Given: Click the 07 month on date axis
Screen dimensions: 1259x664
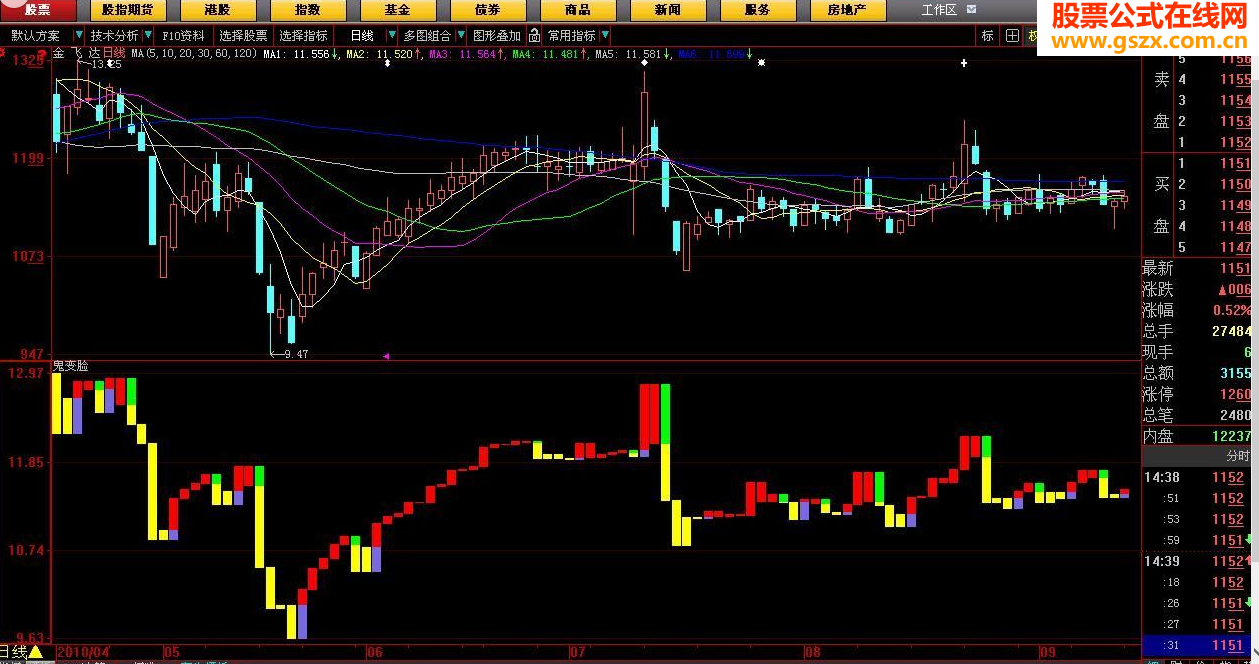Looking at the screenshot, I should coord(576,651).
